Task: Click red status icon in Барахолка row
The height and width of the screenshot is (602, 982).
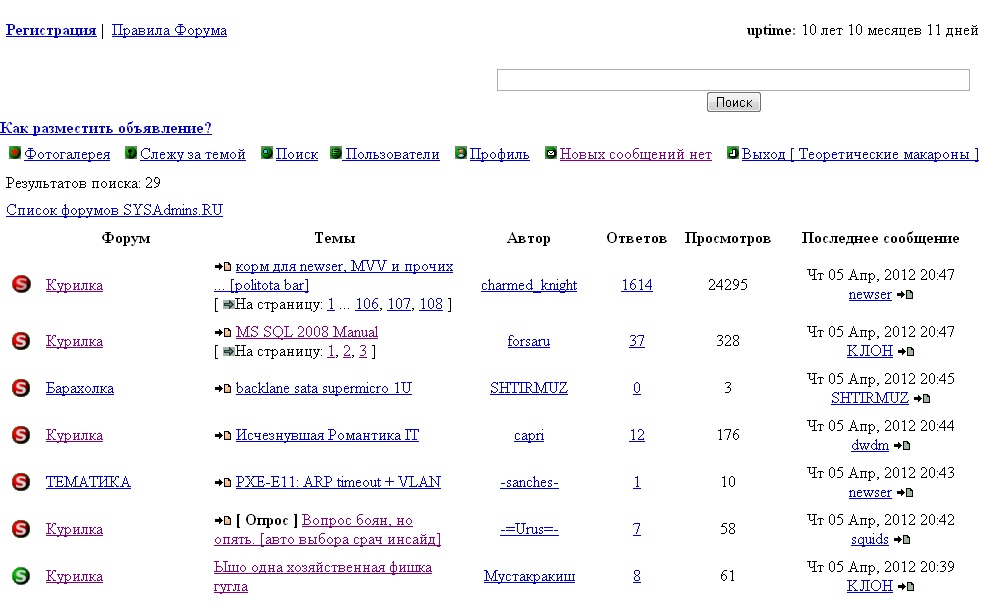Action: pos(21,388)
